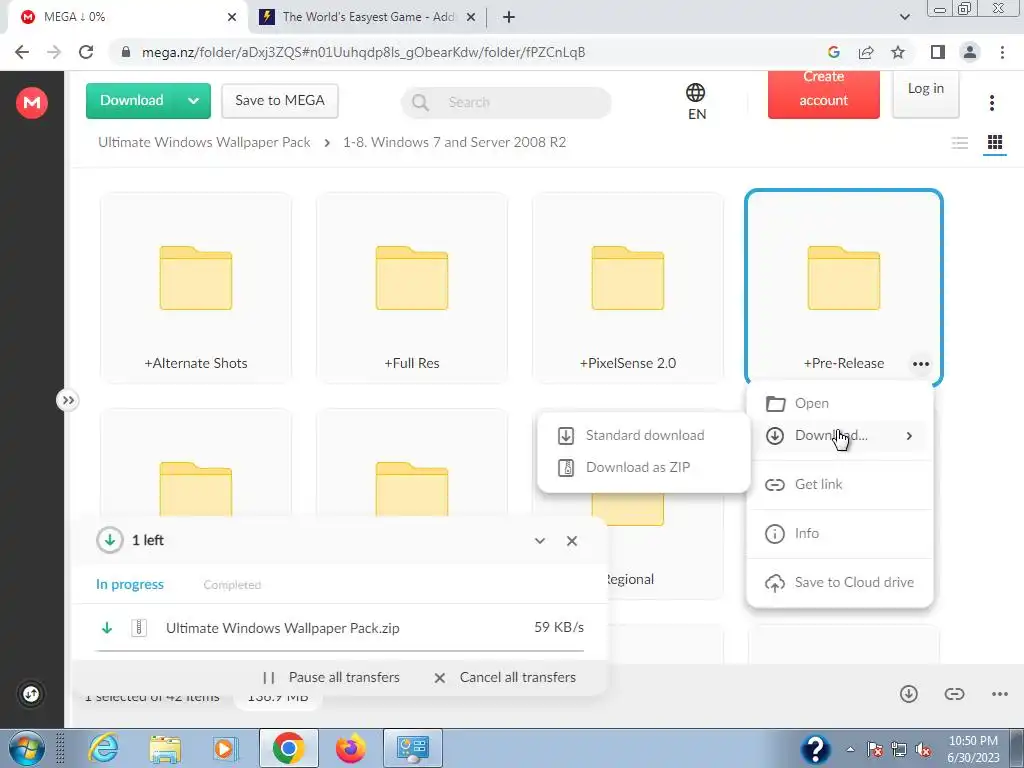Open the Chrome profile icon

tap(970, 52)
